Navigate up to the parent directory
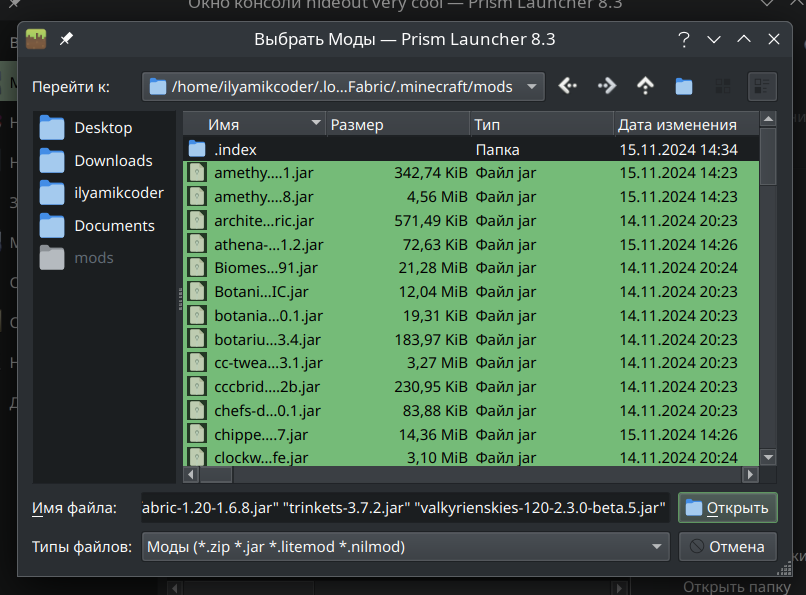The height and width of the screenshot is (595, 806). (x=645, y=87)
